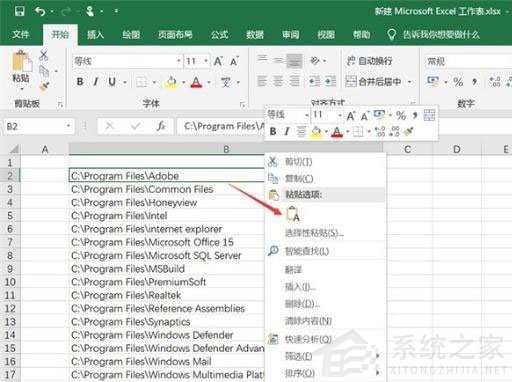Click the yellow Fill Color bucket in ribbon
This screenshot has width=512, height=382.
coord(171,82)
